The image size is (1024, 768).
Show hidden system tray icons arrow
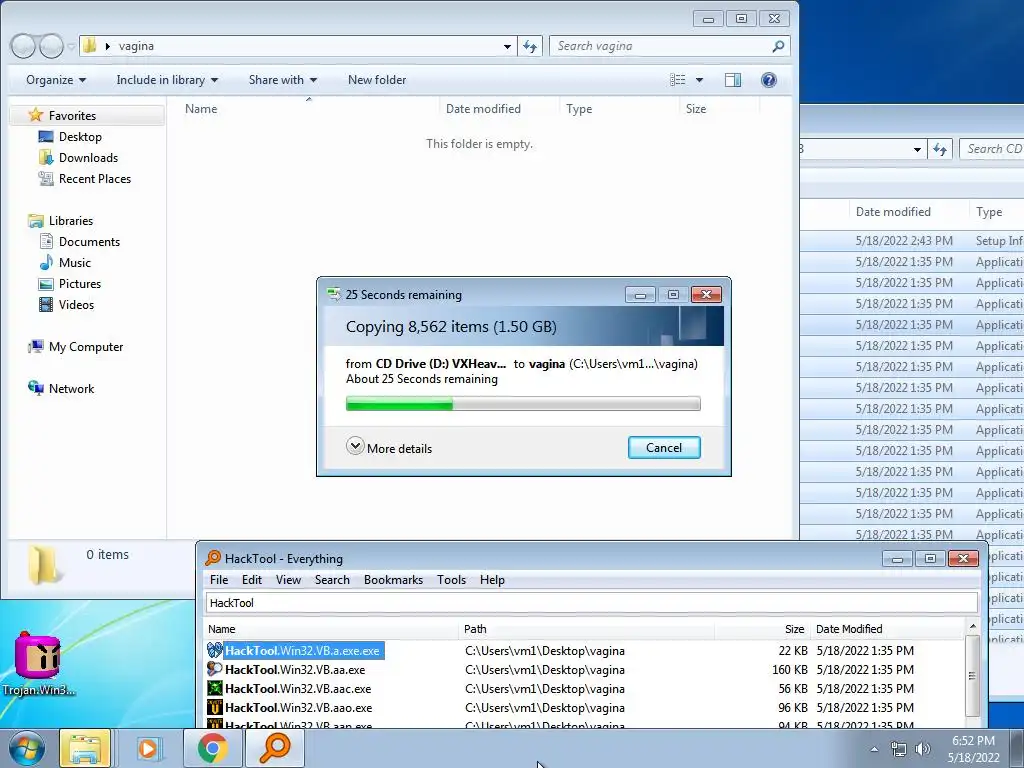pos(874,749)
